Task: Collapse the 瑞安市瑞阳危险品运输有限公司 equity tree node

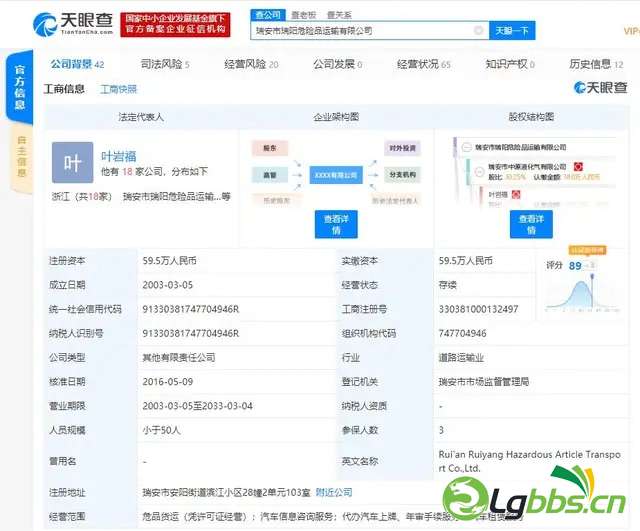Action: (466, 147)
